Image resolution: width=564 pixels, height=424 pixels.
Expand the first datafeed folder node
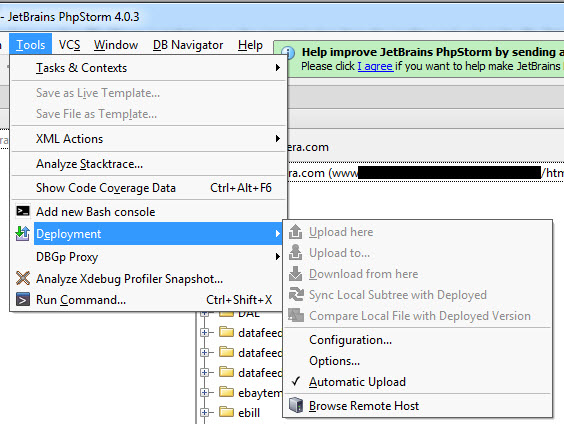click(x=204, y=332)
